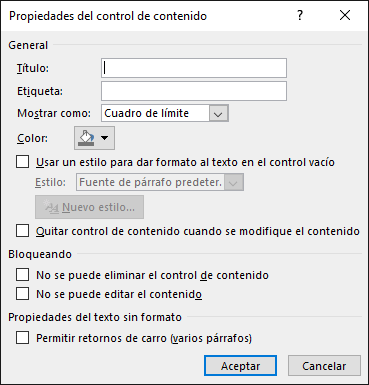Open the Estilo dropdown list

(x=234, y=182)
